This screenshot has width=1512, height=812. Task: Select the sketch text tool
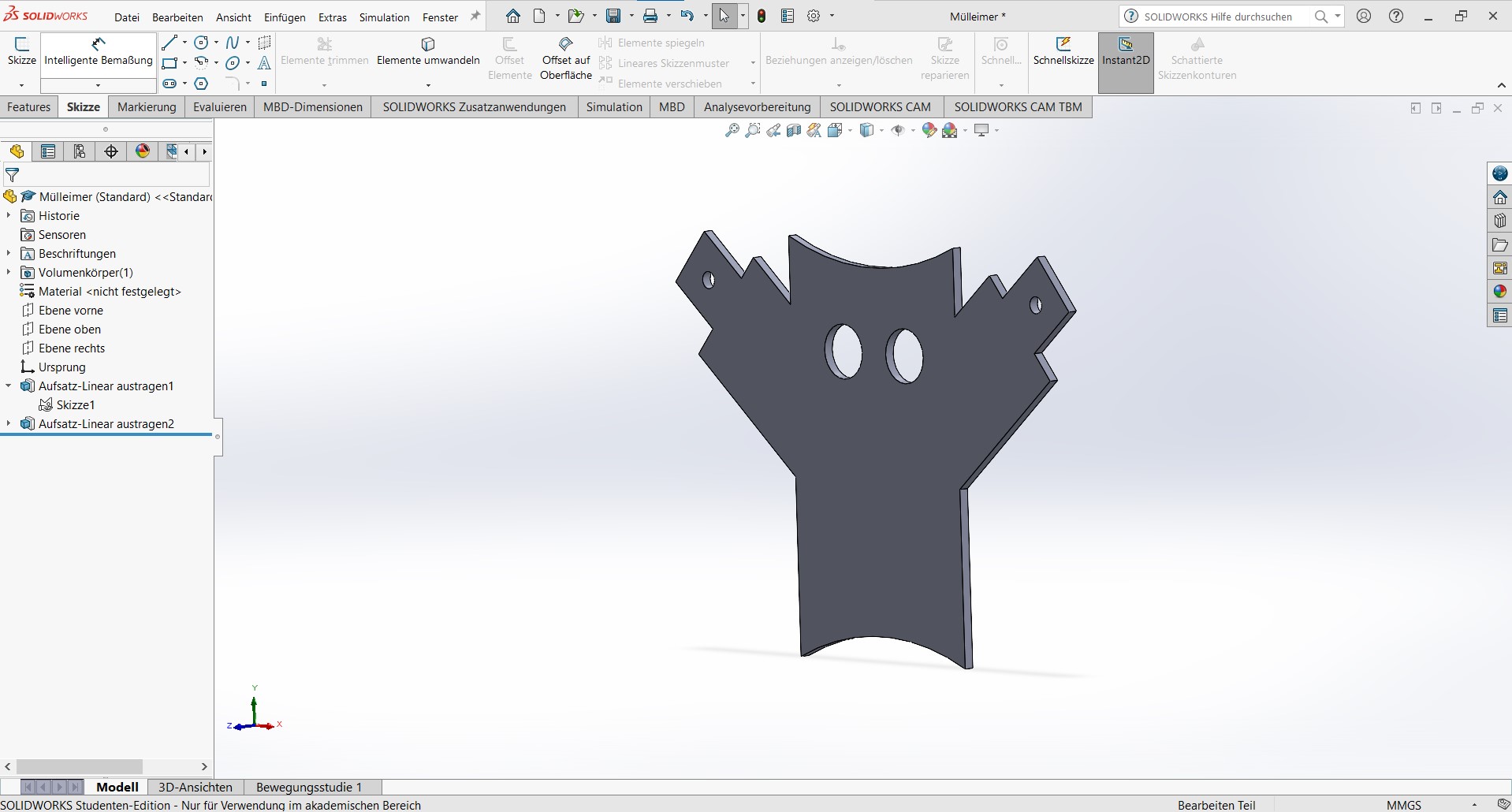[265, 63]
